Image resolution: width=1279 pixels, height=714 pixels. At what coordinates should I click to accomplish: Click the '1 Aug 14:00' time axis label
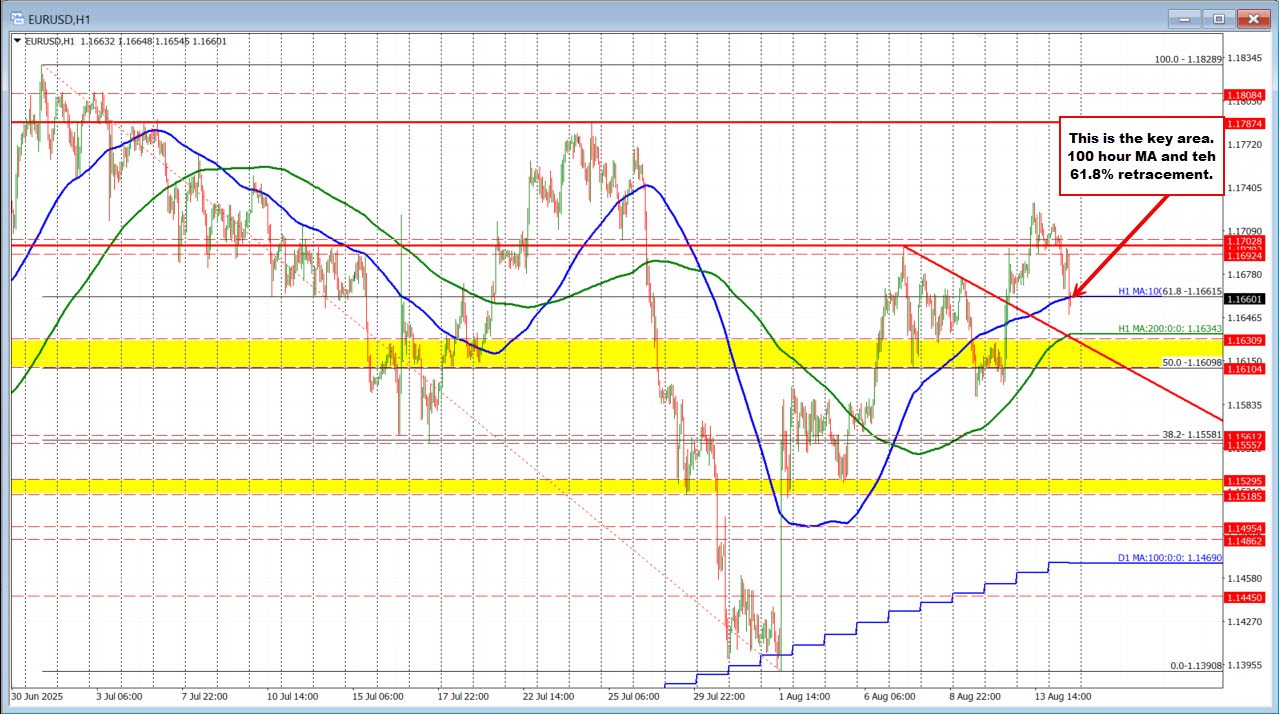point(807,694)
